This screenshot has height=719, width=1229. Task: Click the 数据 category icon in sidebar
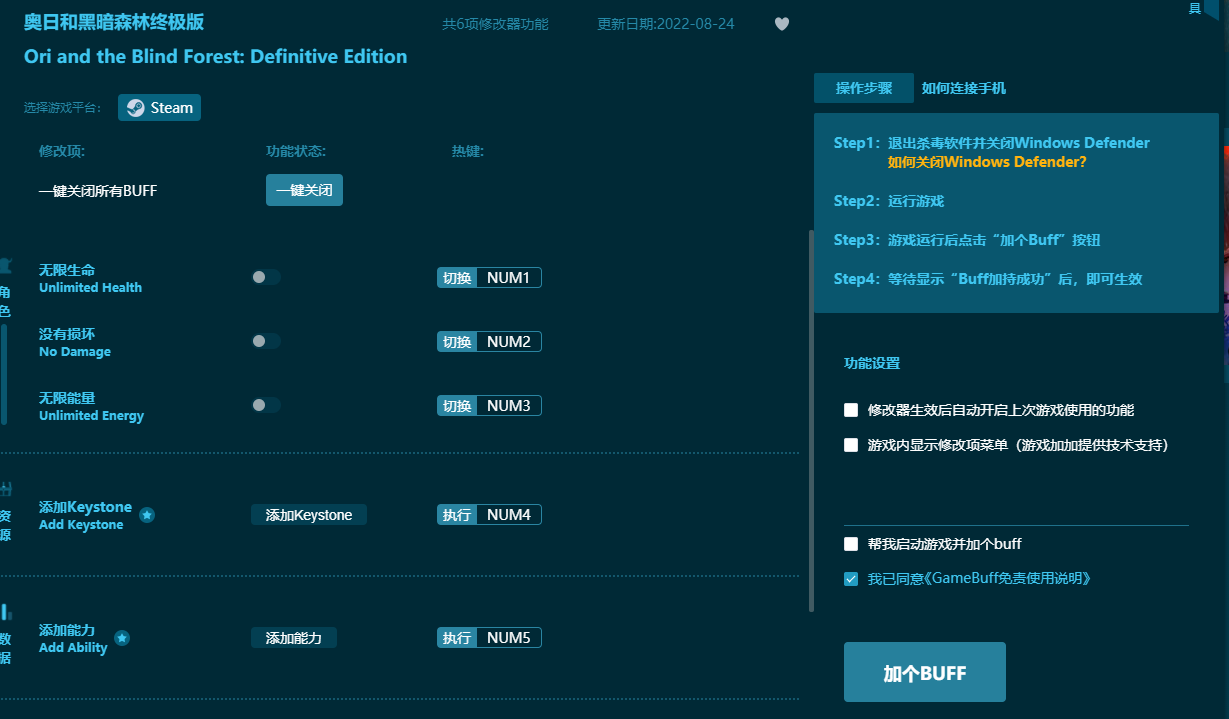click(x=5, y=612)
